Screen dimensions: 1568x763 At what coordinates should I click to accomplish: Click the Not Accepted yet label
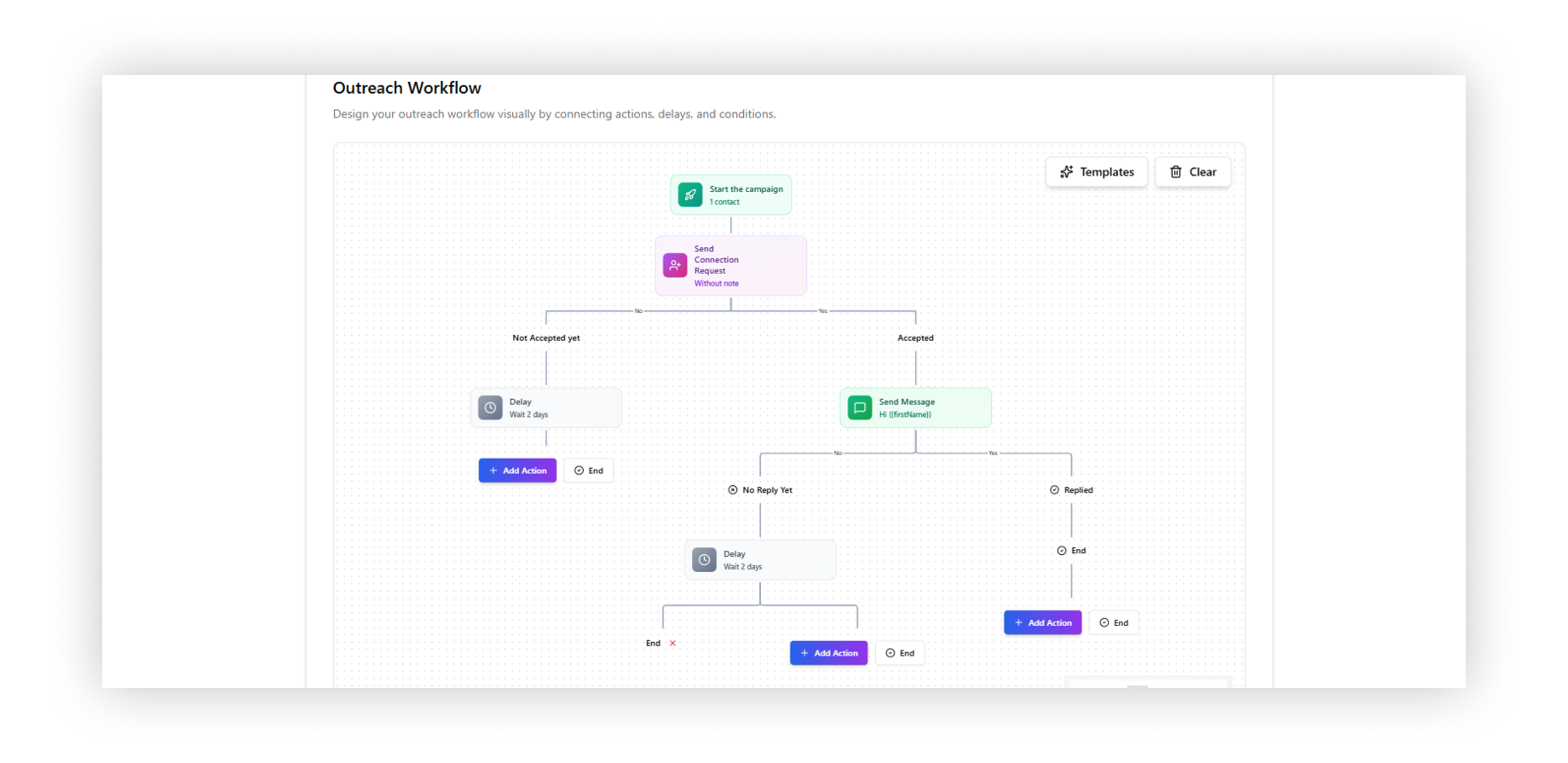click(x=546, y=338)
